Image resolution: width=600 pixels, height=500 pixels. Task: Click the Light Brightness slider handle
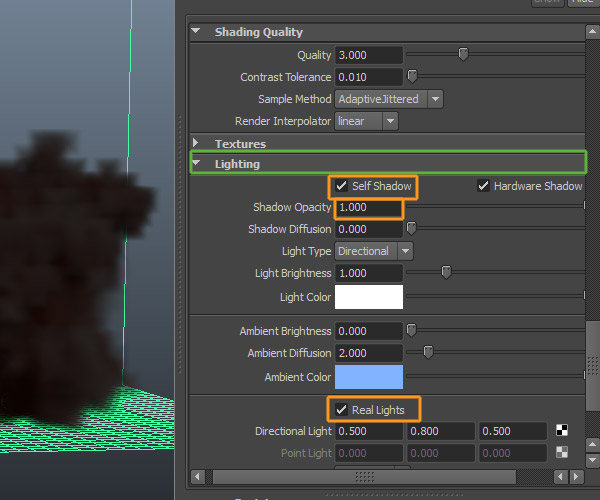coord(446,272)
